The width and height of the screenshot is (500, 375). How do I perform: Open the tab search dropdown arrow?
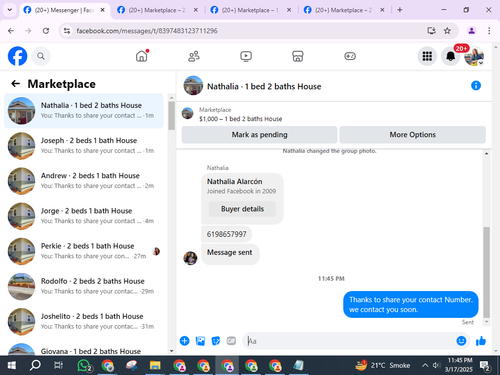point(10,10)
